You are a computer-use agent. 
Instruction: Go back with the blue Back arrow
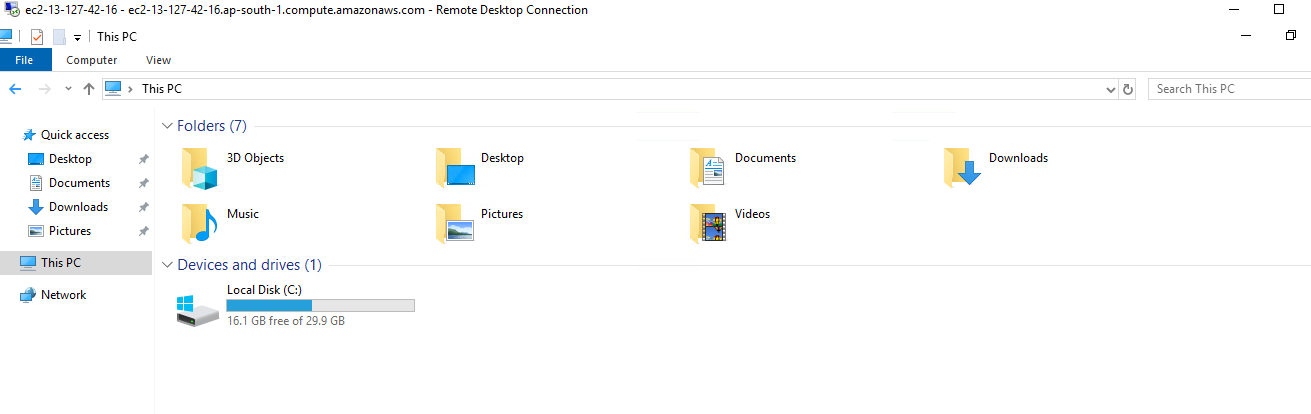(x=15, y=89)
